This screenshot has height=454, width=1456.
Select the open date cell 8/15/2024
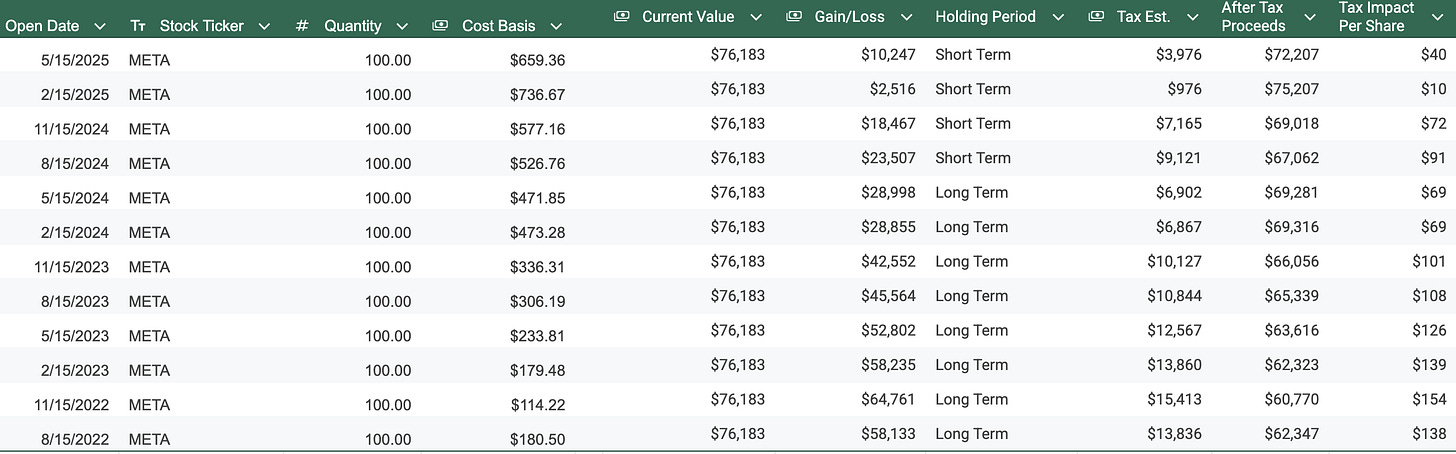pos(75,164)
